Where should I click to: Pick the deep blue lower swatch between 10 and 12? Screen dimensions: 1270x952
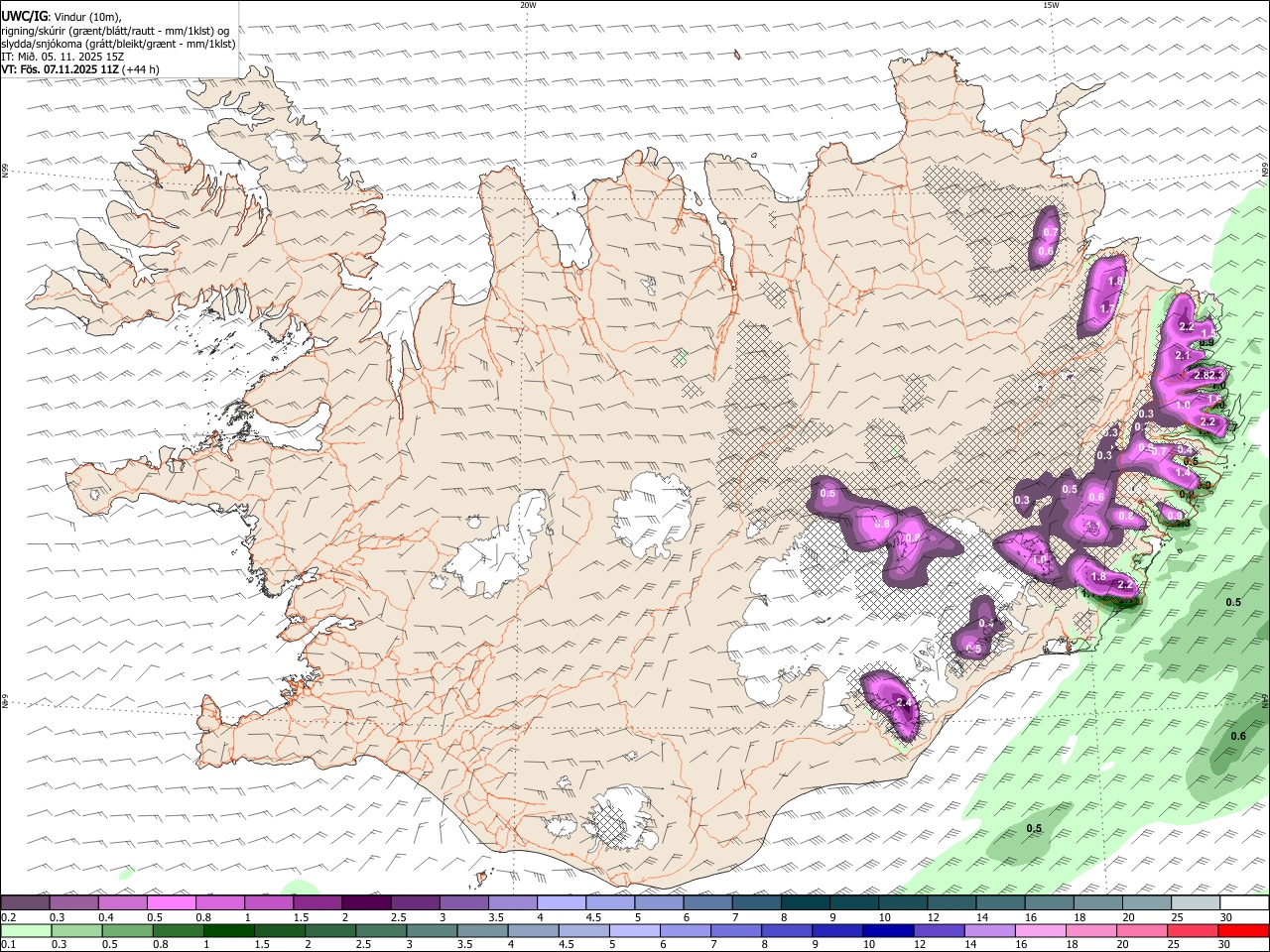pos(888,931)
